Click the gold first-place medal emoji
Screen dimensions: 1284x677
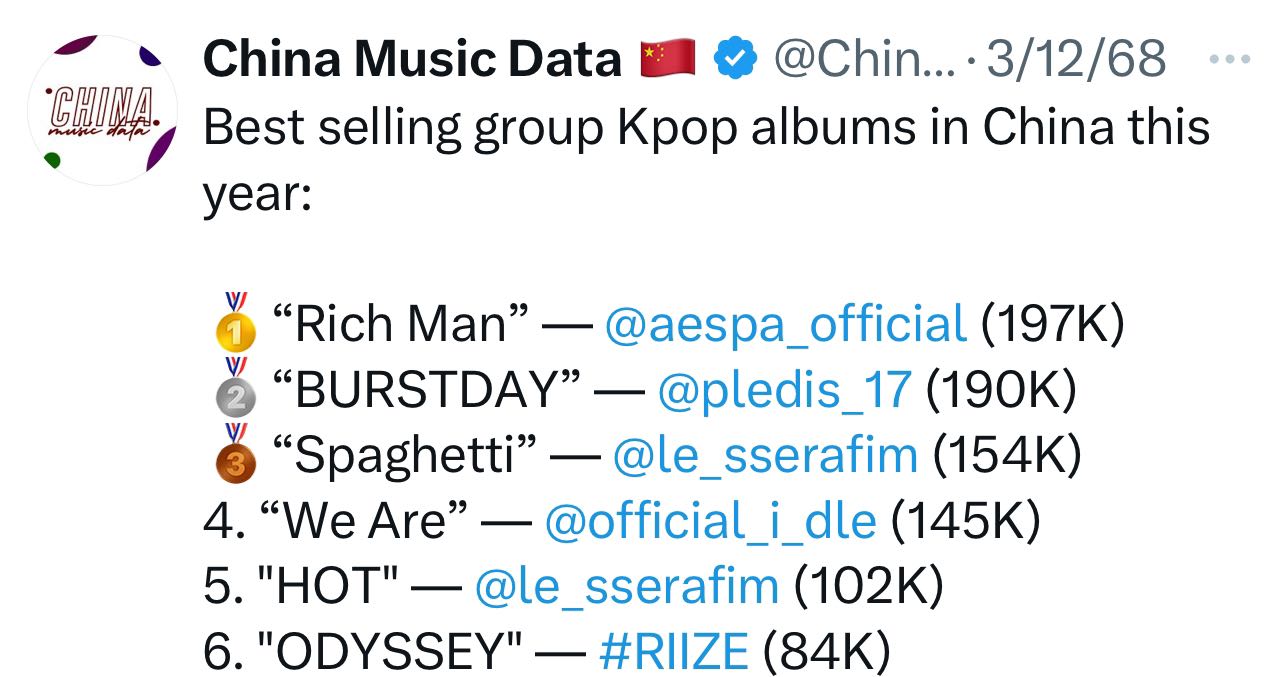[234, 322]
